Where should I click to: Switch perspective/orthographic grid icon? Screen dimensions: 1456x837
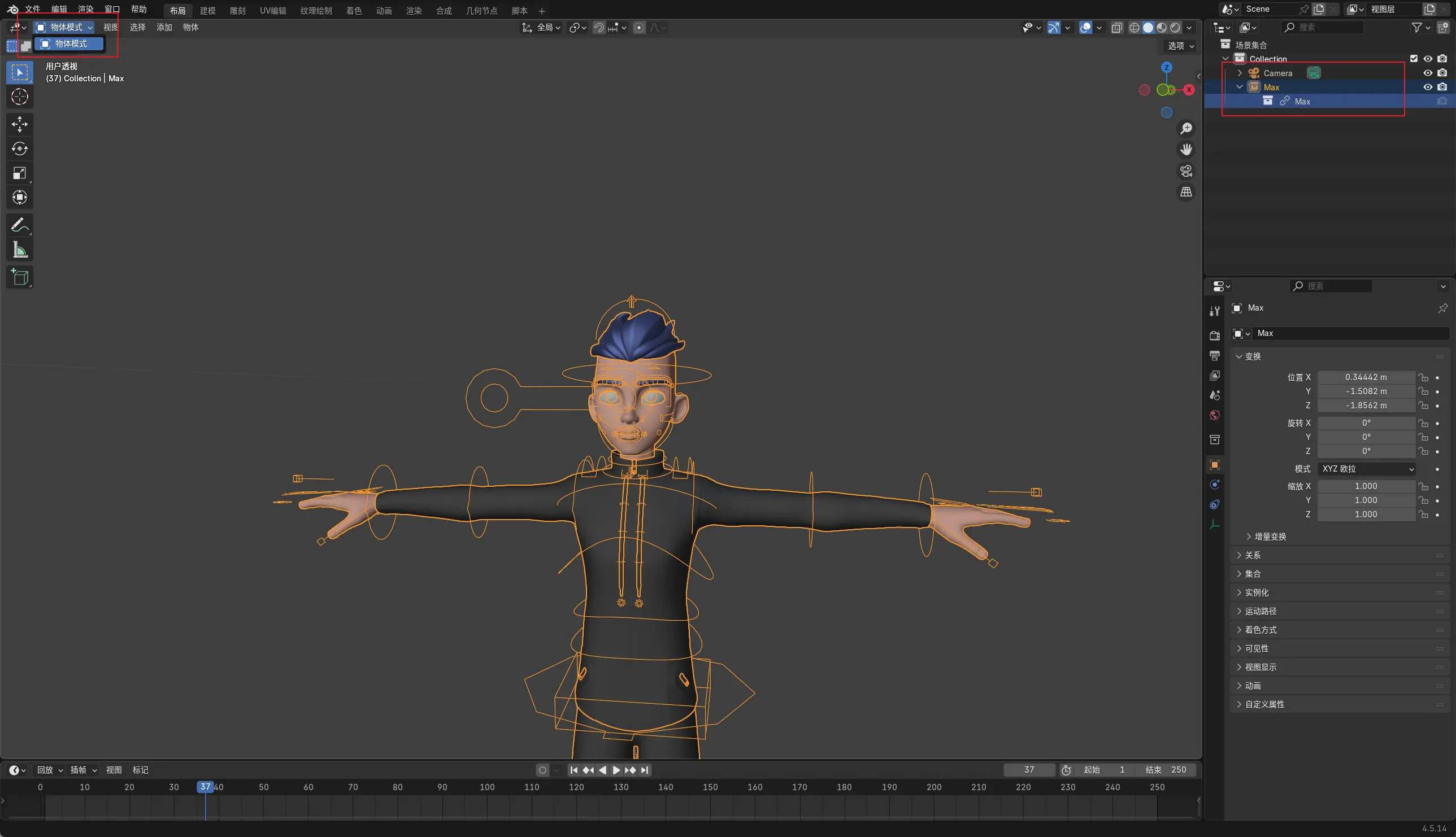(x=1186, y=192)
